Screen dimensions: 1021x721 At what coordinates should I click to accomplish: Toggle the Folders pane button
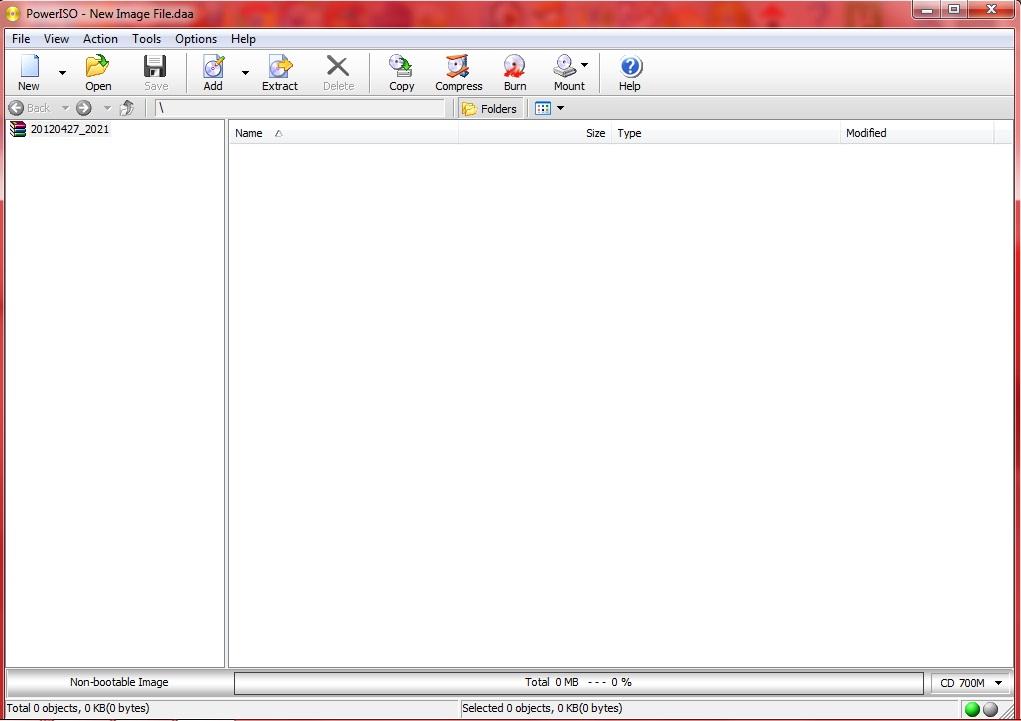(x=490, y=108)
